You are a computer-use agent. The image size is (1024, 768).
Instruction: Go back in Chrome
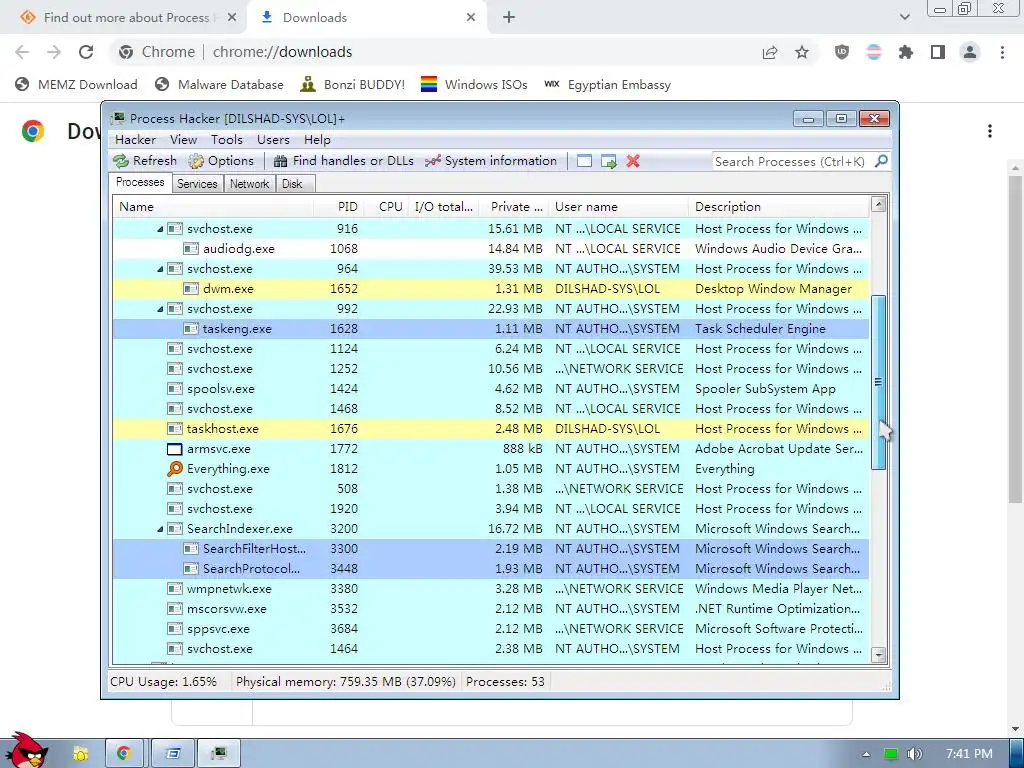click(22, 52)
